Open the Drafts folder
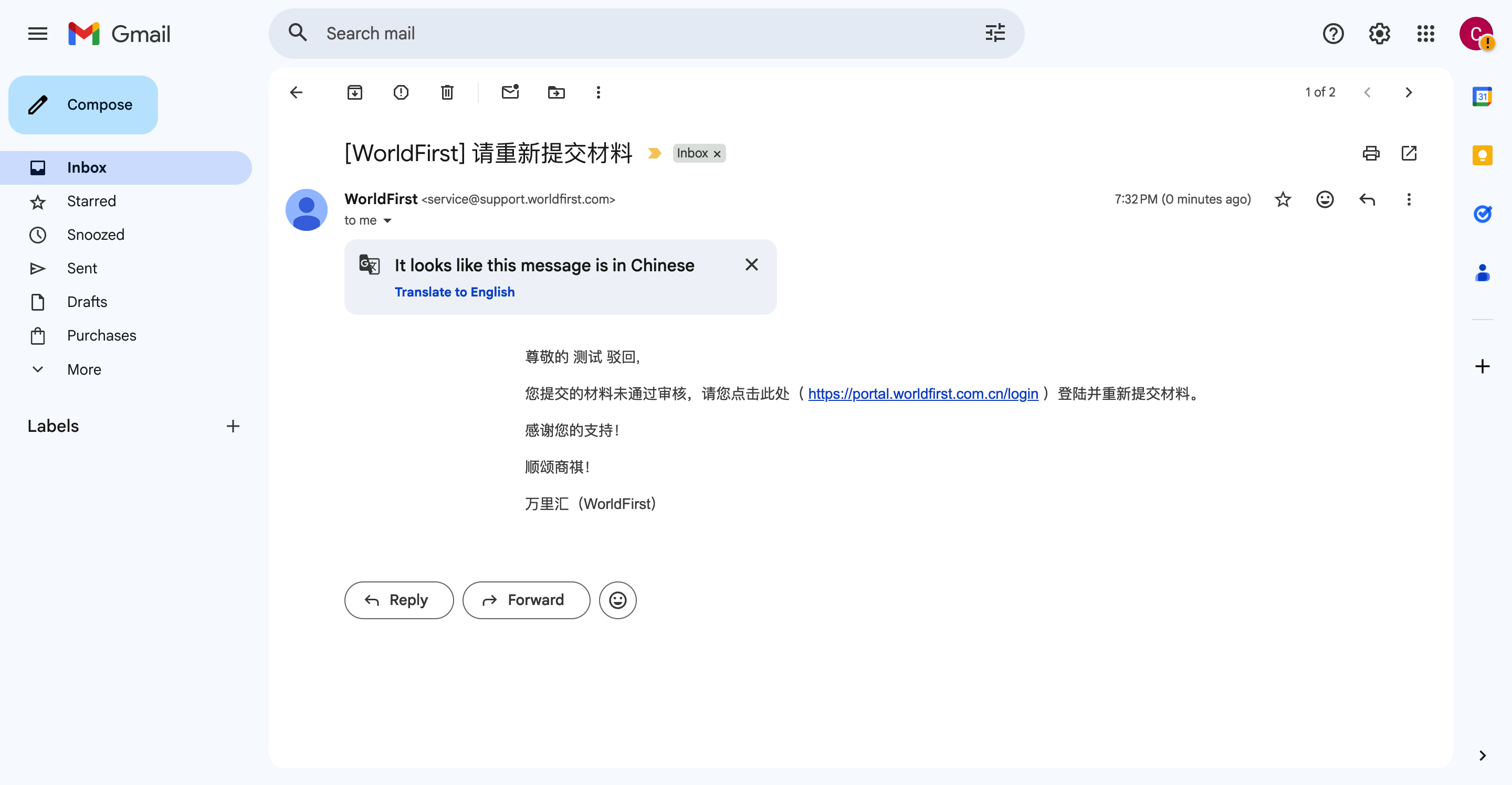The width and height of the screenshot is (1512, 785). click(125, 302)
